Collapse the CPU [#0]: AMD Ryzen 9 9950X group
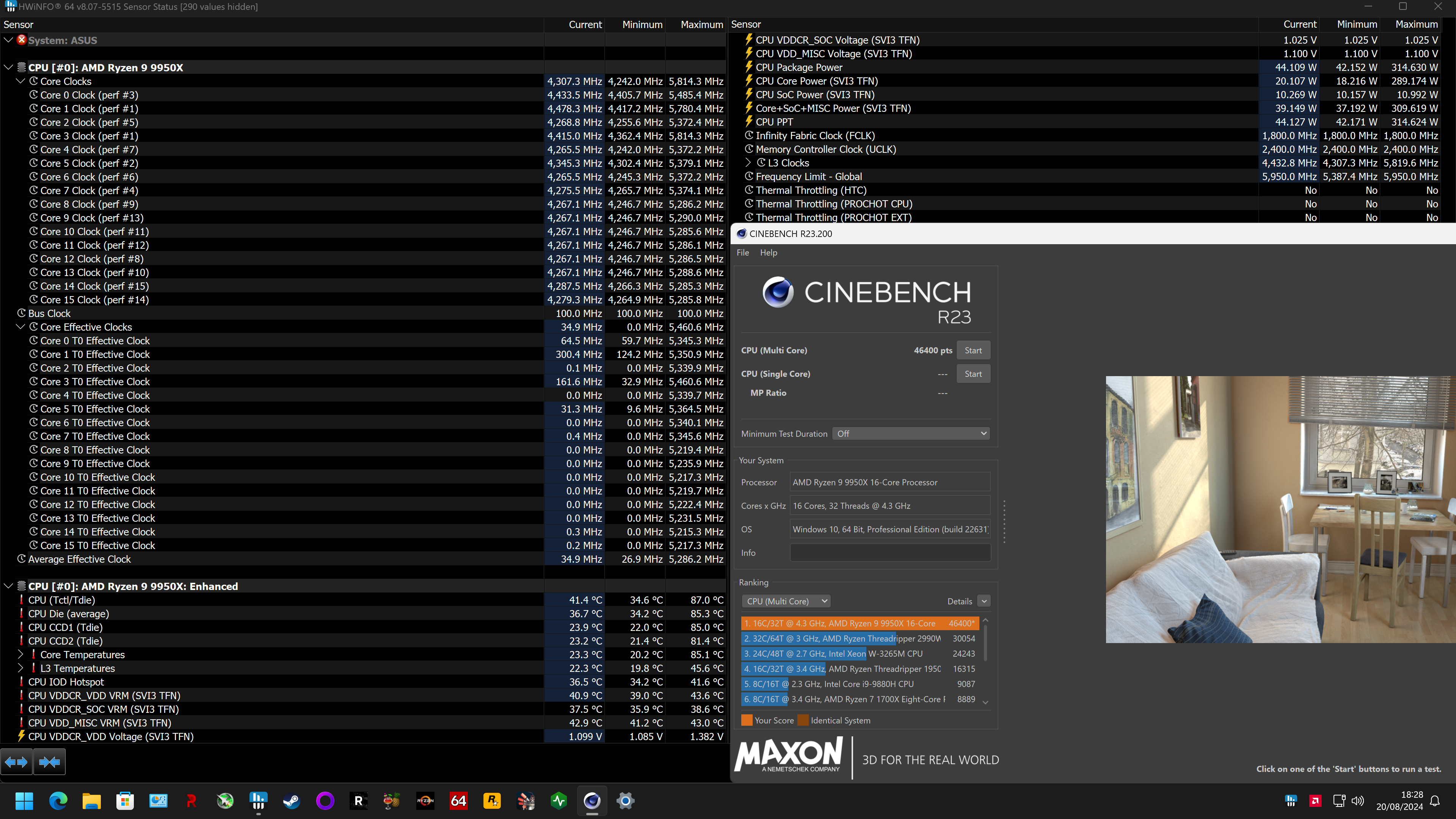This screenshot has width=1456, height=819. click(x=8, y=67)
